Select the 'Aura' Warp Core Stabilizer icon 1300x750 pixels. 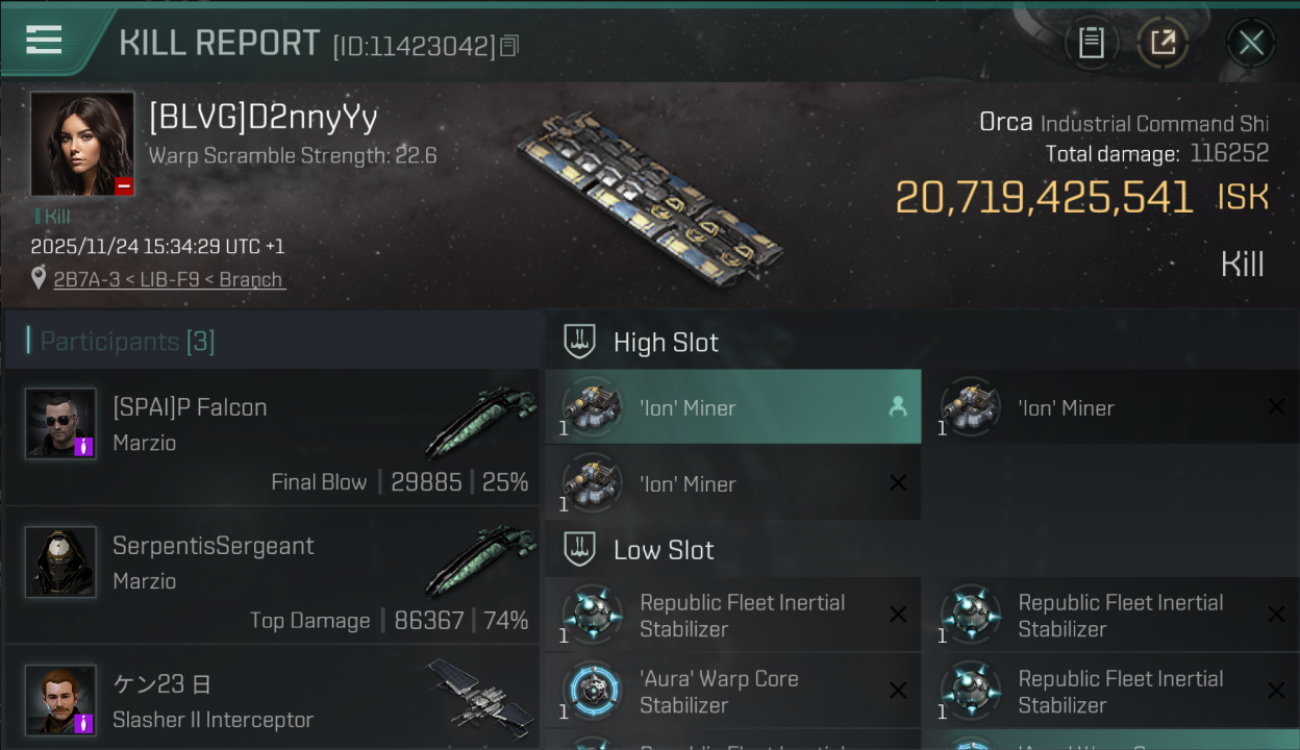tap(592, 691)
